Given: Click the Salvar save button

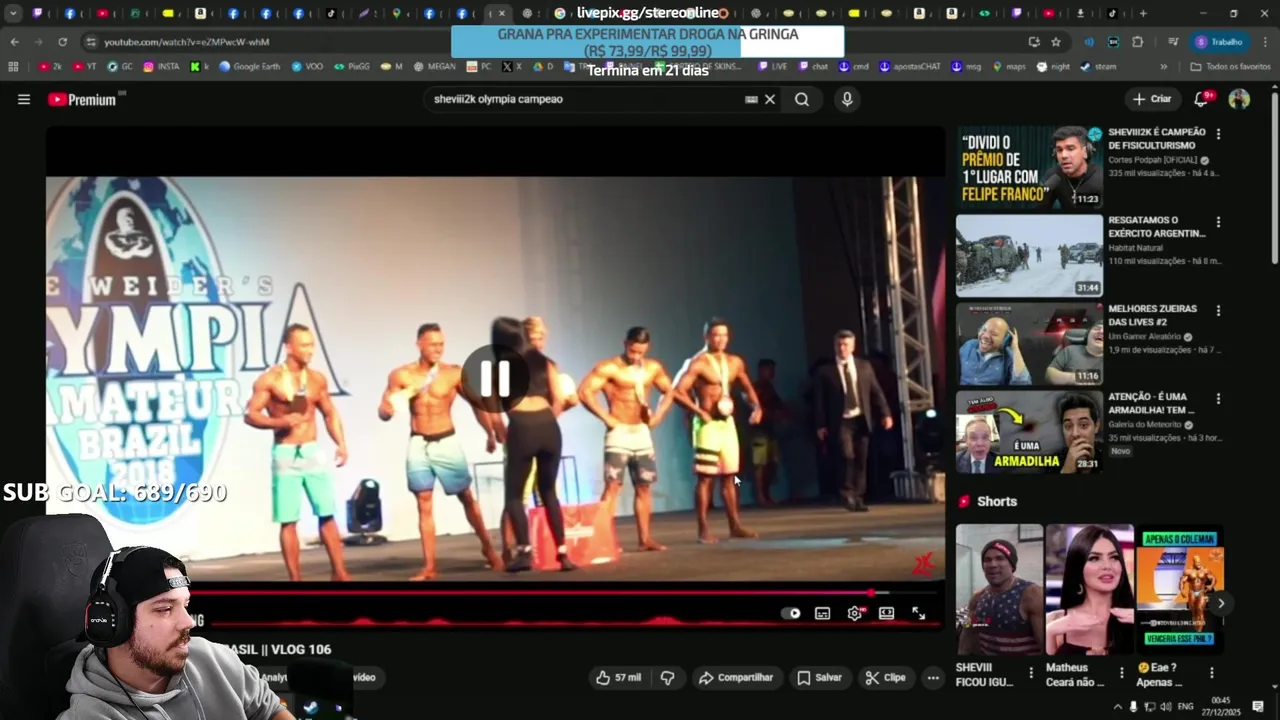Looking at the screenshot, I should 819,677.
